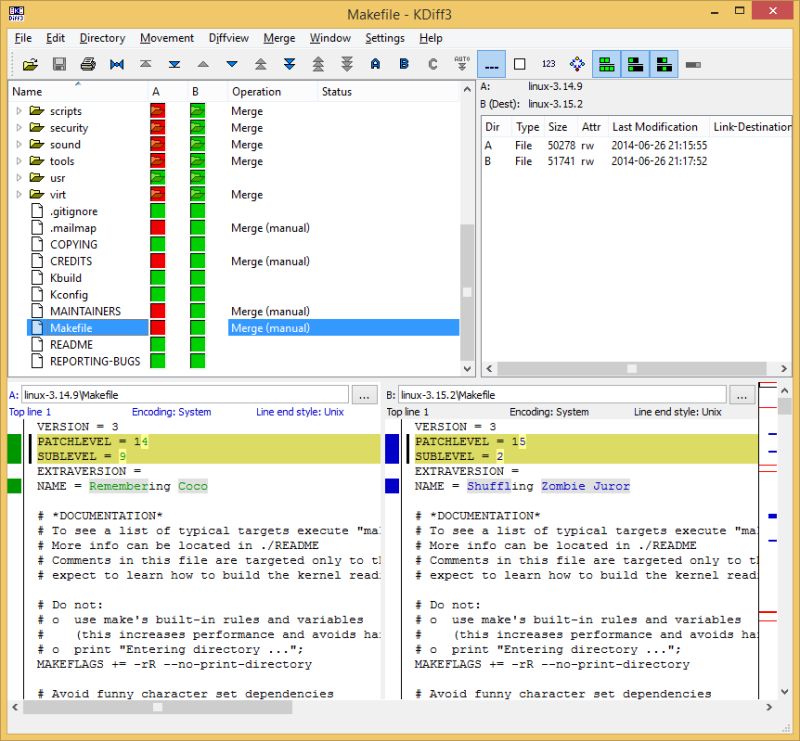800x741 pixels.
Task: Click the KDiff3 title bar app icon
Action: 16,14
